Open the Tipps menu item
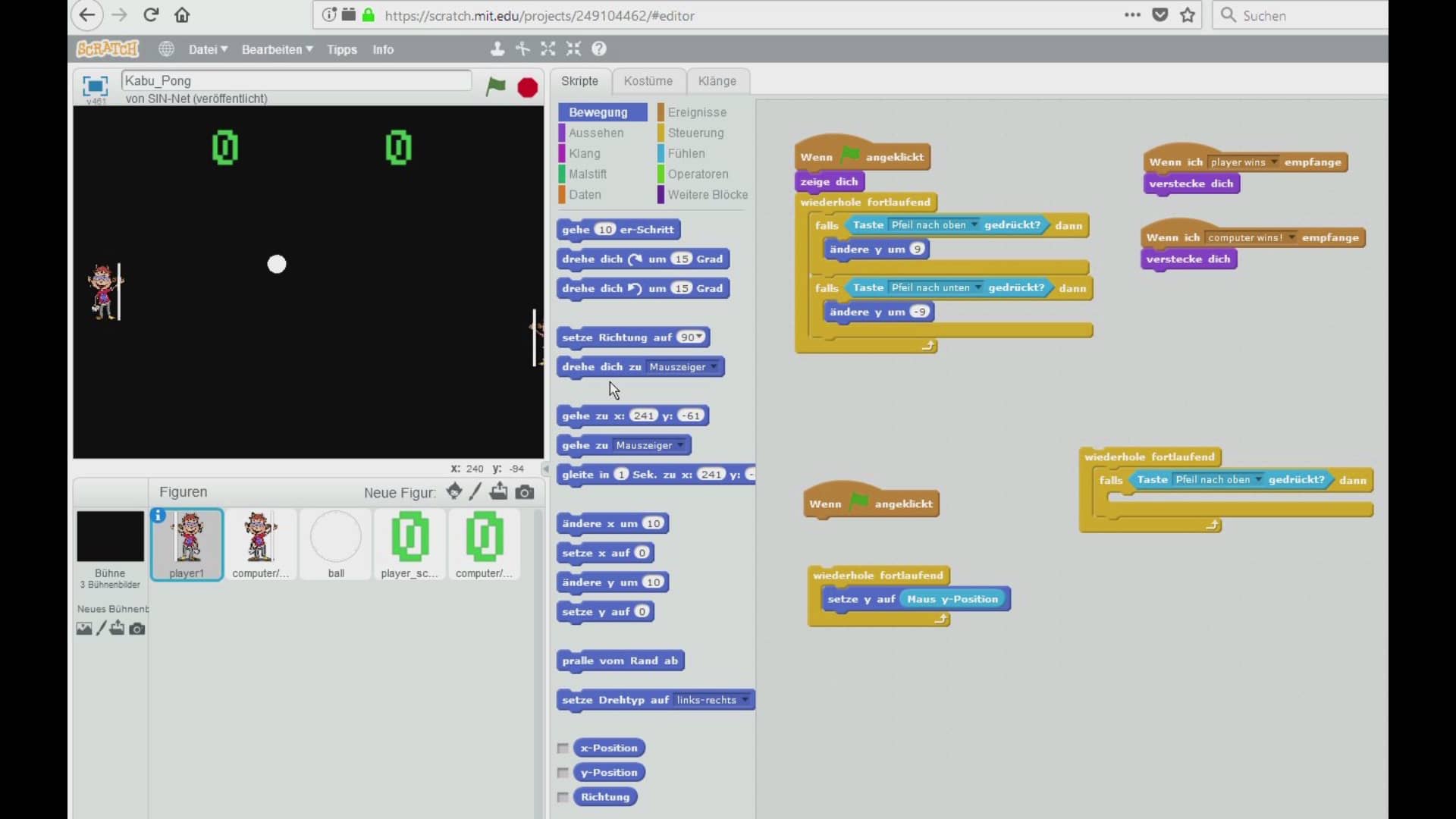 point(342,49)
